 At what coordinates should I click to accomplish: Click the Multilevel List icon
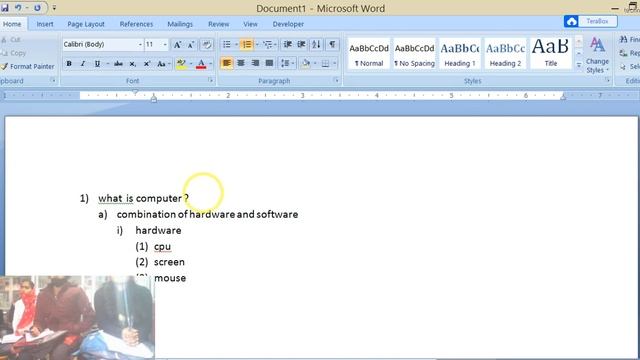[267, 44]
